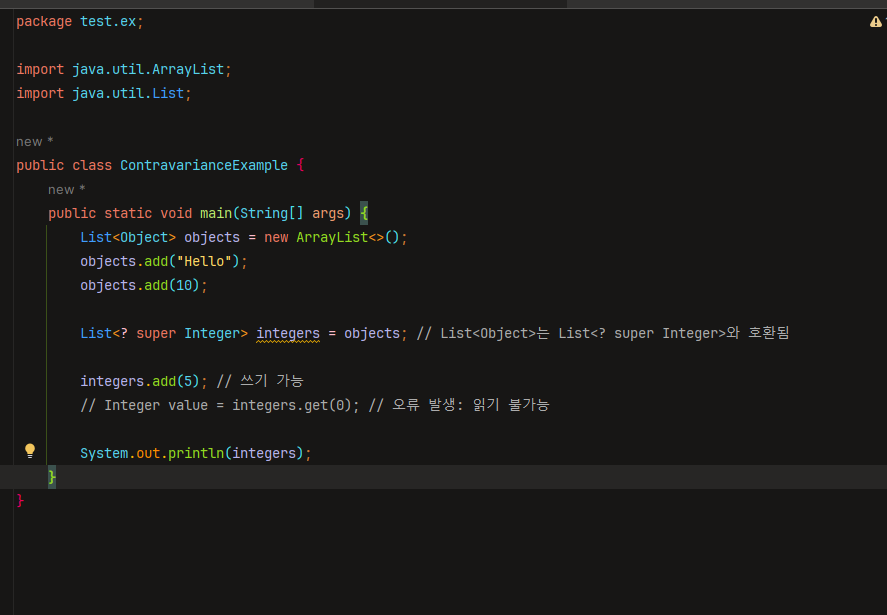Click the highlighted closing brace of main
Screen dimensions: 887x615
pyautogui.click(x=52, y=478)
